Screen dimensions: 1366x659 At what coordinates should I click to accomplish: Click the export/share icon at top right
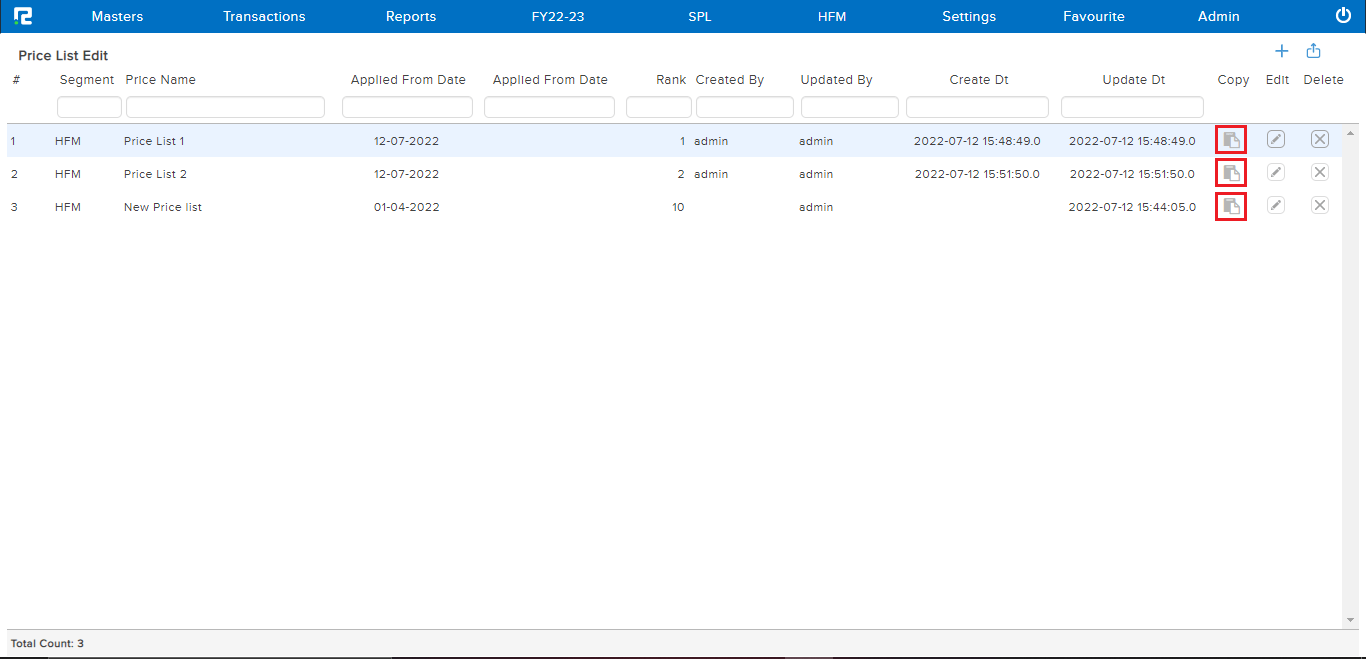(x=1314, y=51)
